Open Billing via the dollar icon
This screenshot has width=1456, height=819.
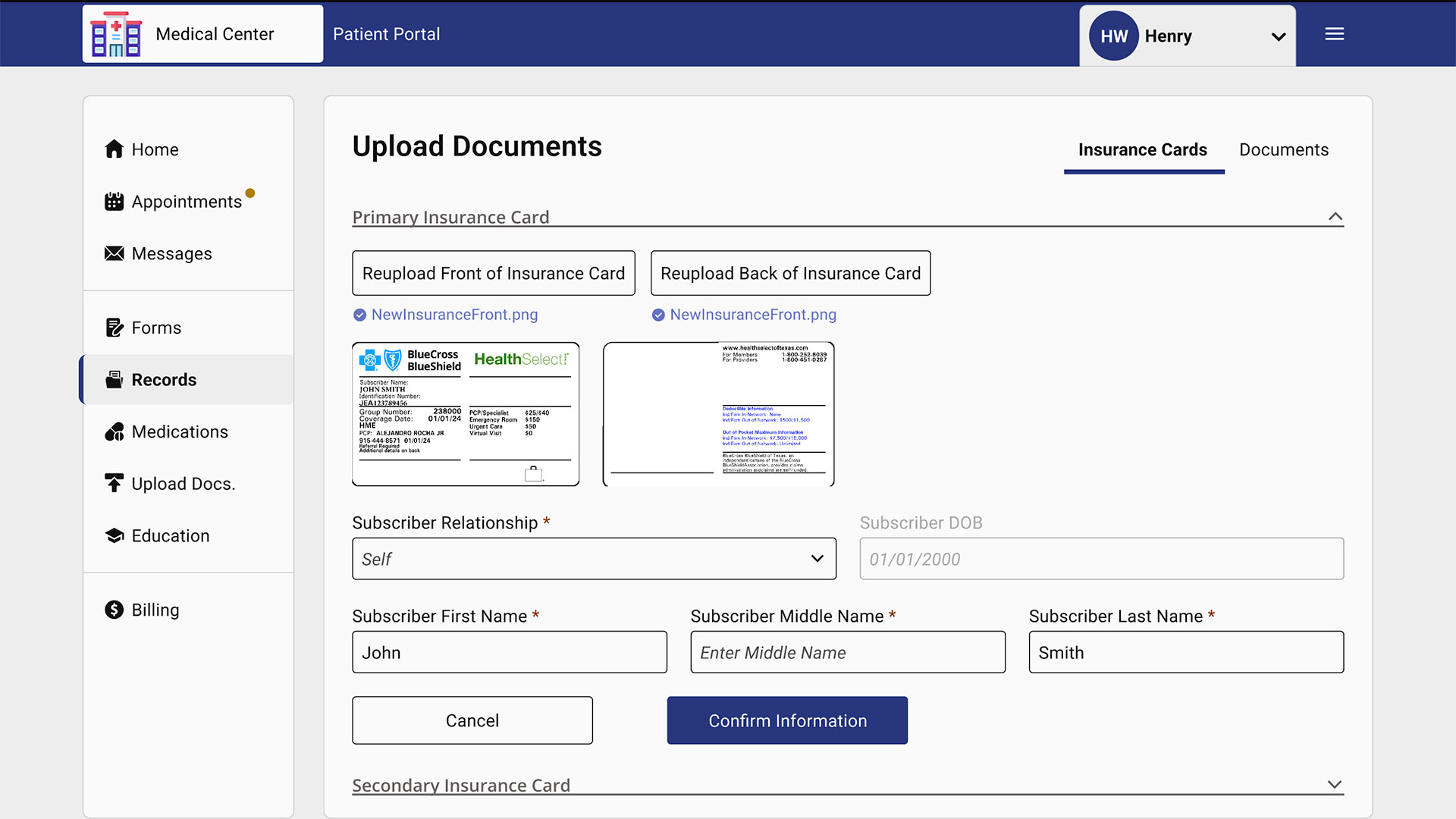tap(114, 610)
